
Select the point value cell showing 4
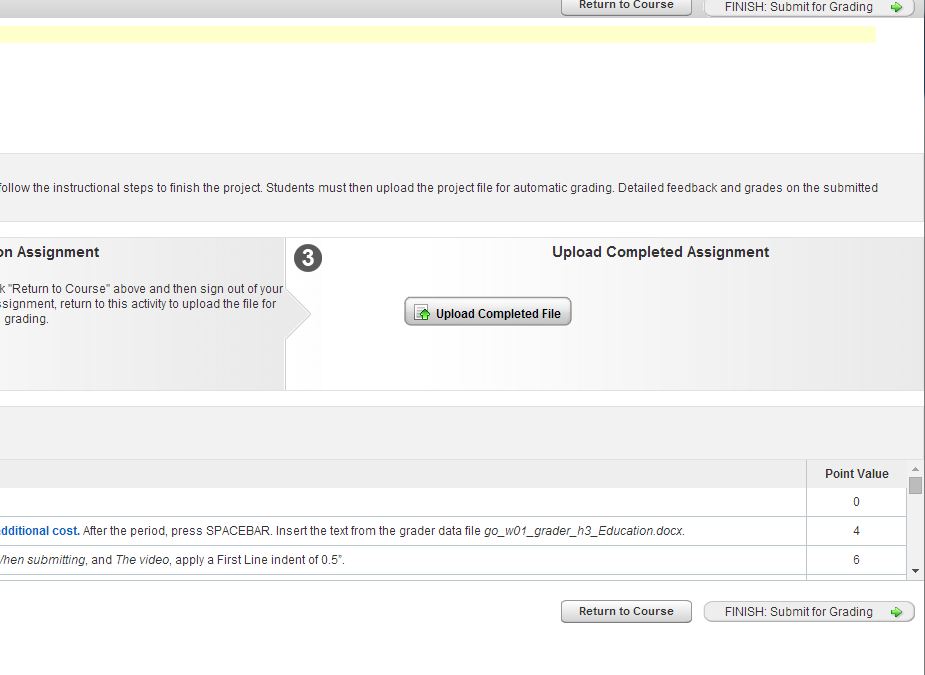tap(856, 531)
